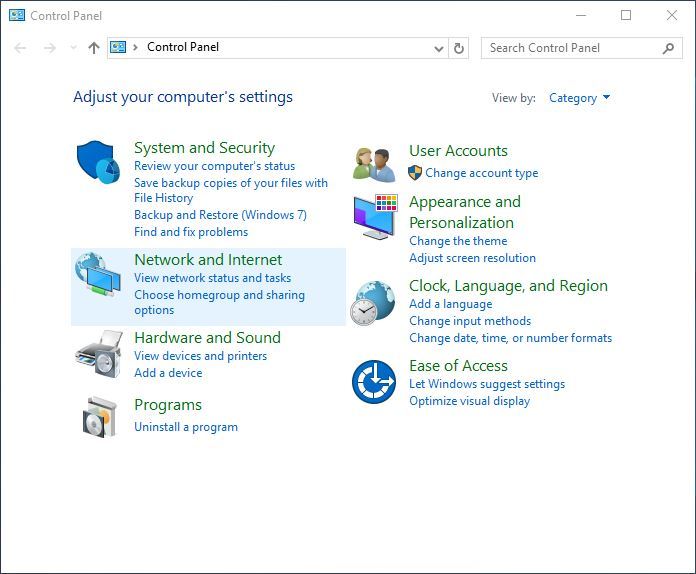
Task: Open the View by Category dropdown
Action: click(579, 98)
